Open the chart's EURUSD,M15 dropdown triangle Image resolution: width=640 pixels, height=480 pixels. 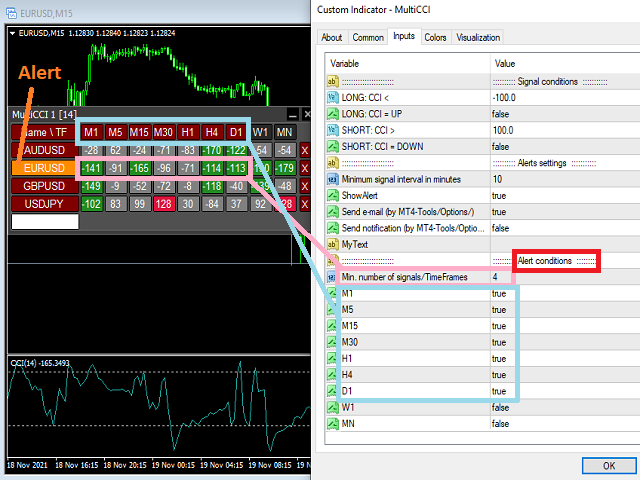tap(13, 33)
